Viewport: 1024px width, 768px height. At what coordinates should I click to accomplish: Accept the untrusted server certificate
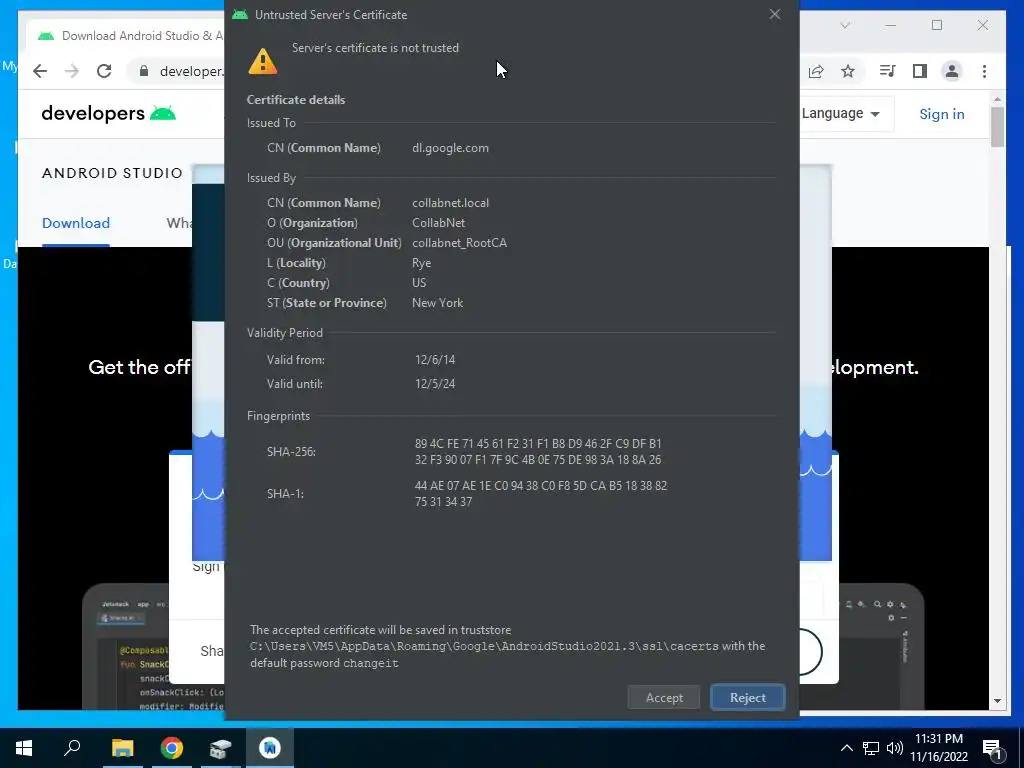click(664, 697)
